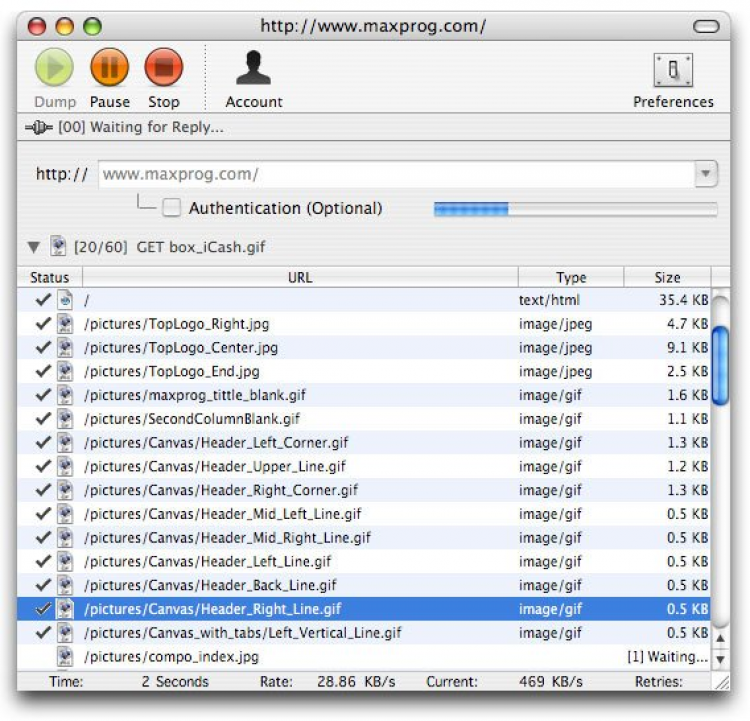The width and height of the screenshot is (750, 721).
Task: Sort the list by Size column
Action: pos(667,277)
